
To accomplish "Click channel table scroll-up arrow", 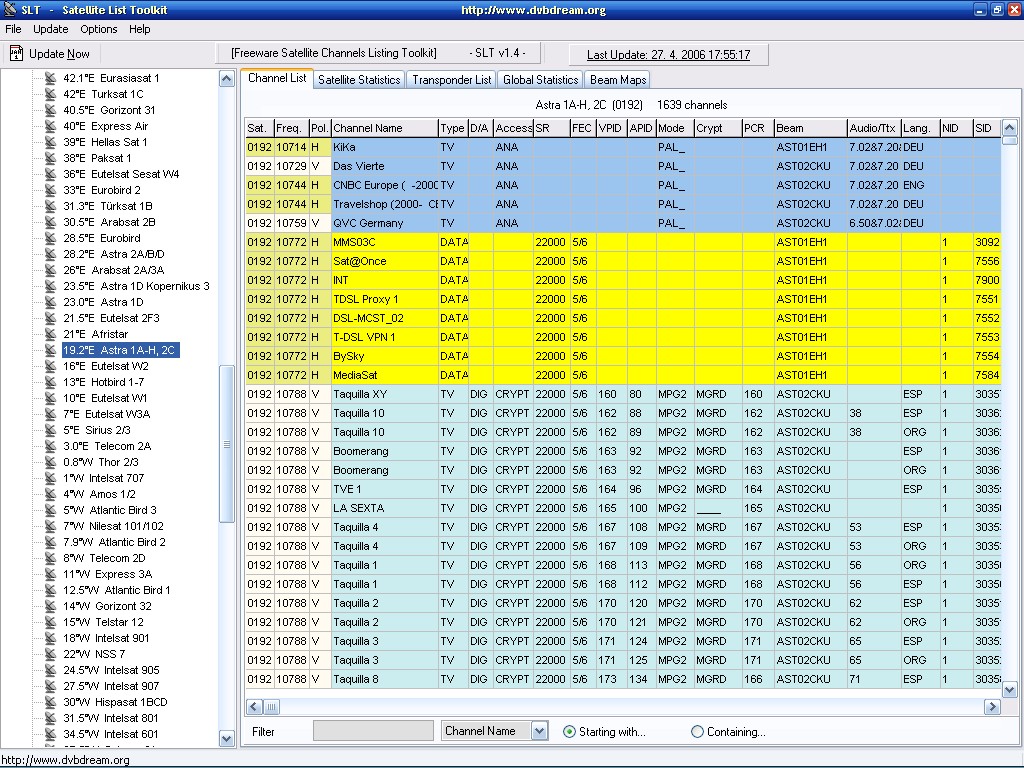I will pos(1009,128).
